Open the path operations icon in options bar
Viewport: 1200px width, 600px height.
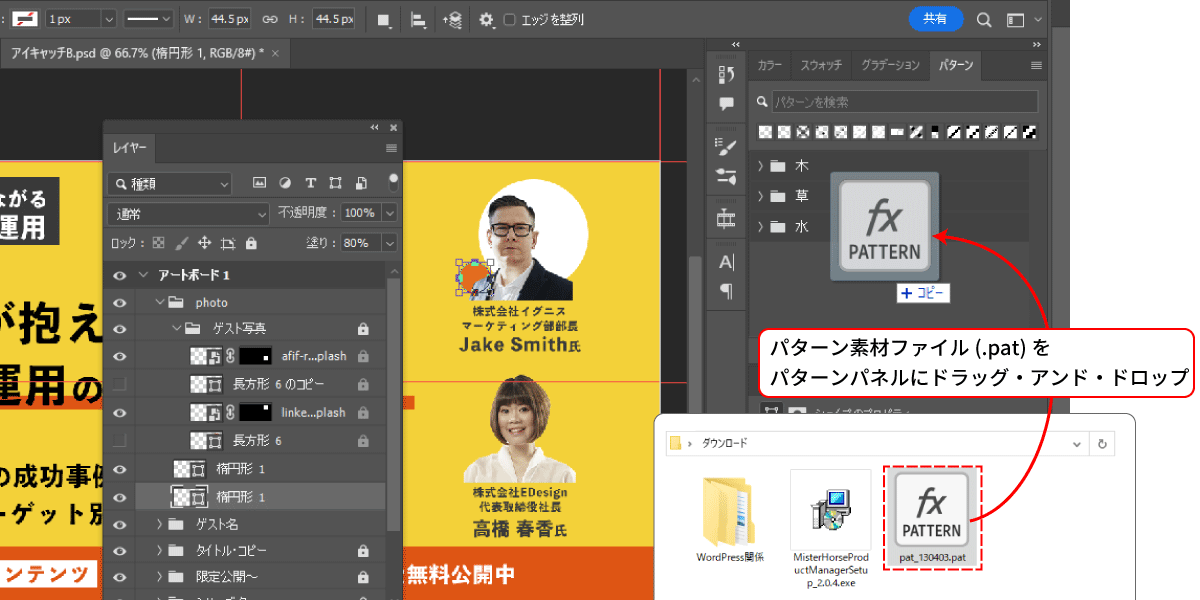pyautogui.click(x=385, y=19)
